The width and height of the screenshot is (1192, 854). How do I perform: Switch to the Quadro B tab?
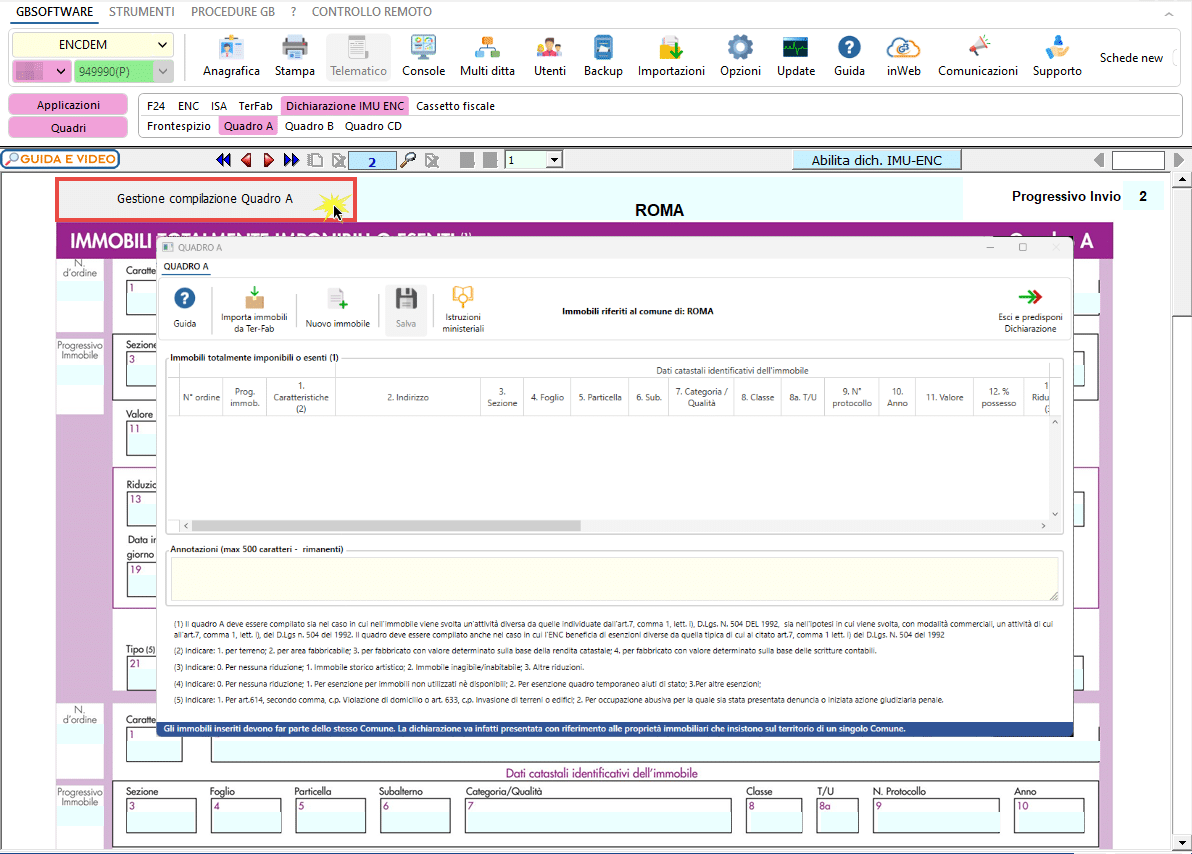pos(309,126)
